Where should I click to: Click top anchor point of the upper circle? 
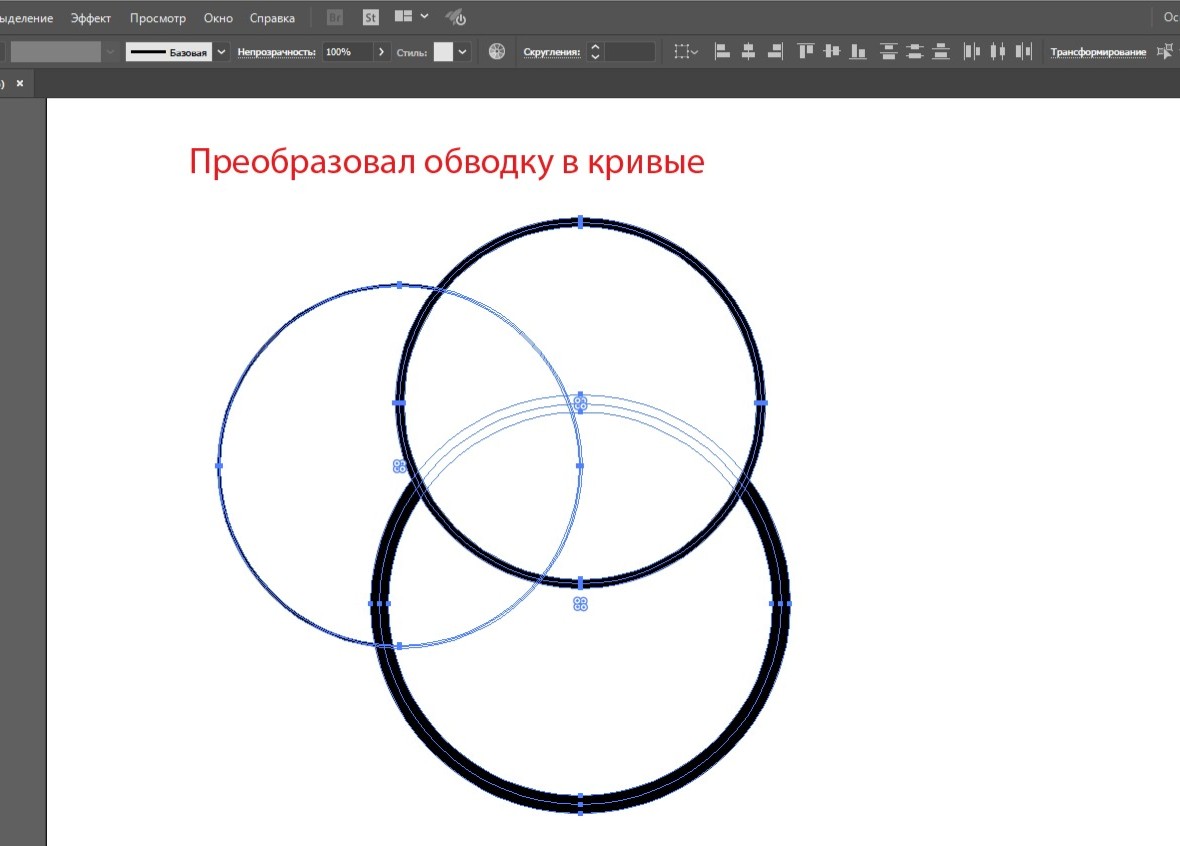click(x=580, y=222)
